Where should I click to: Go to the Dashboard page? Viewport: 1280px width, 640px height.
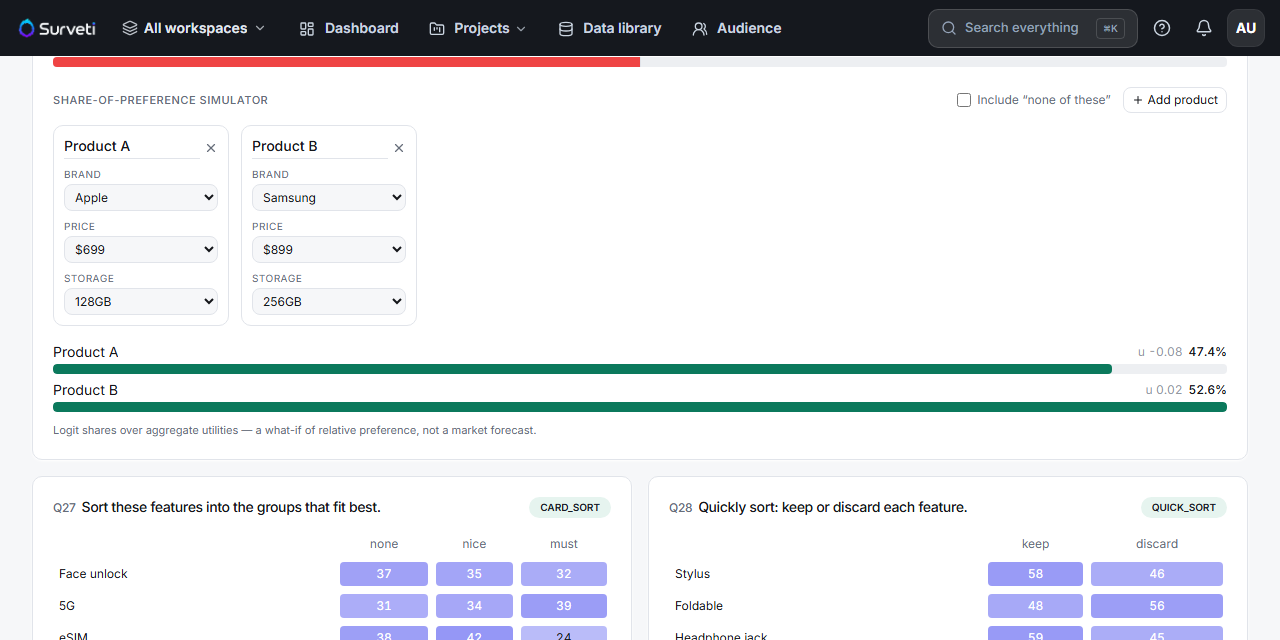[x=349, y=28]
